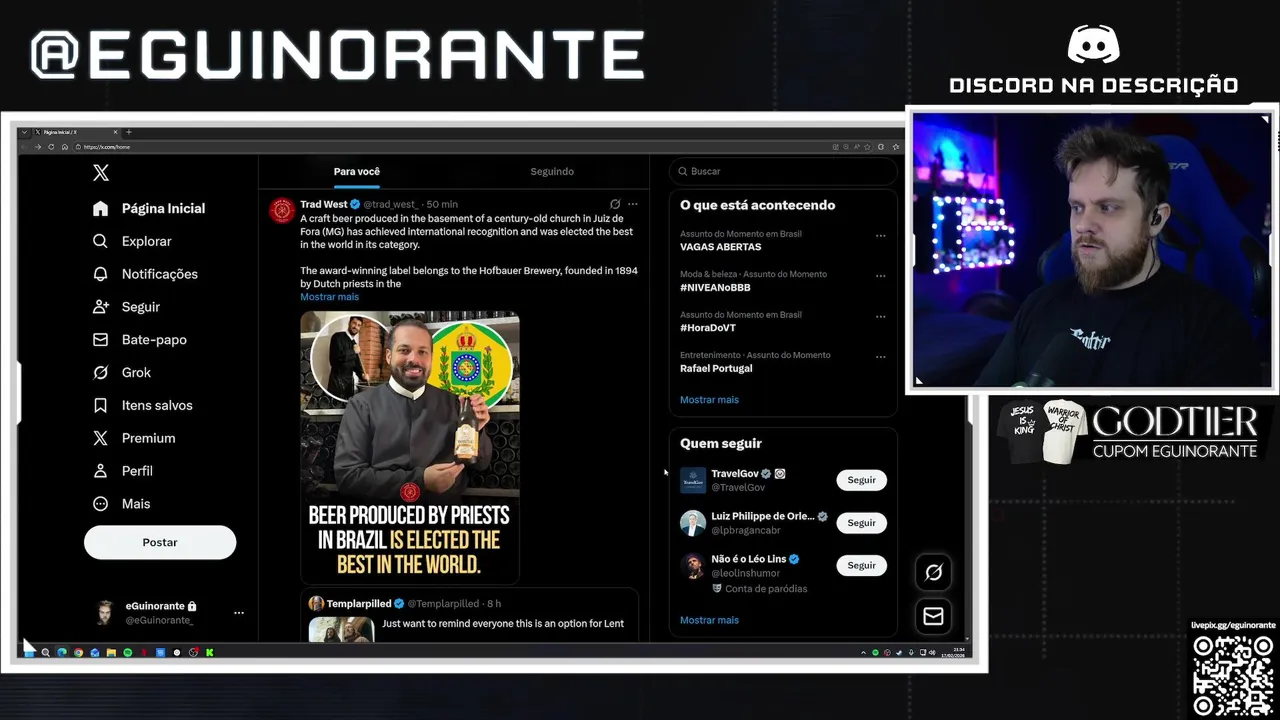Open Spotify from taskbar
Viewport: 1280px width, 720px height.
[128, 653]
